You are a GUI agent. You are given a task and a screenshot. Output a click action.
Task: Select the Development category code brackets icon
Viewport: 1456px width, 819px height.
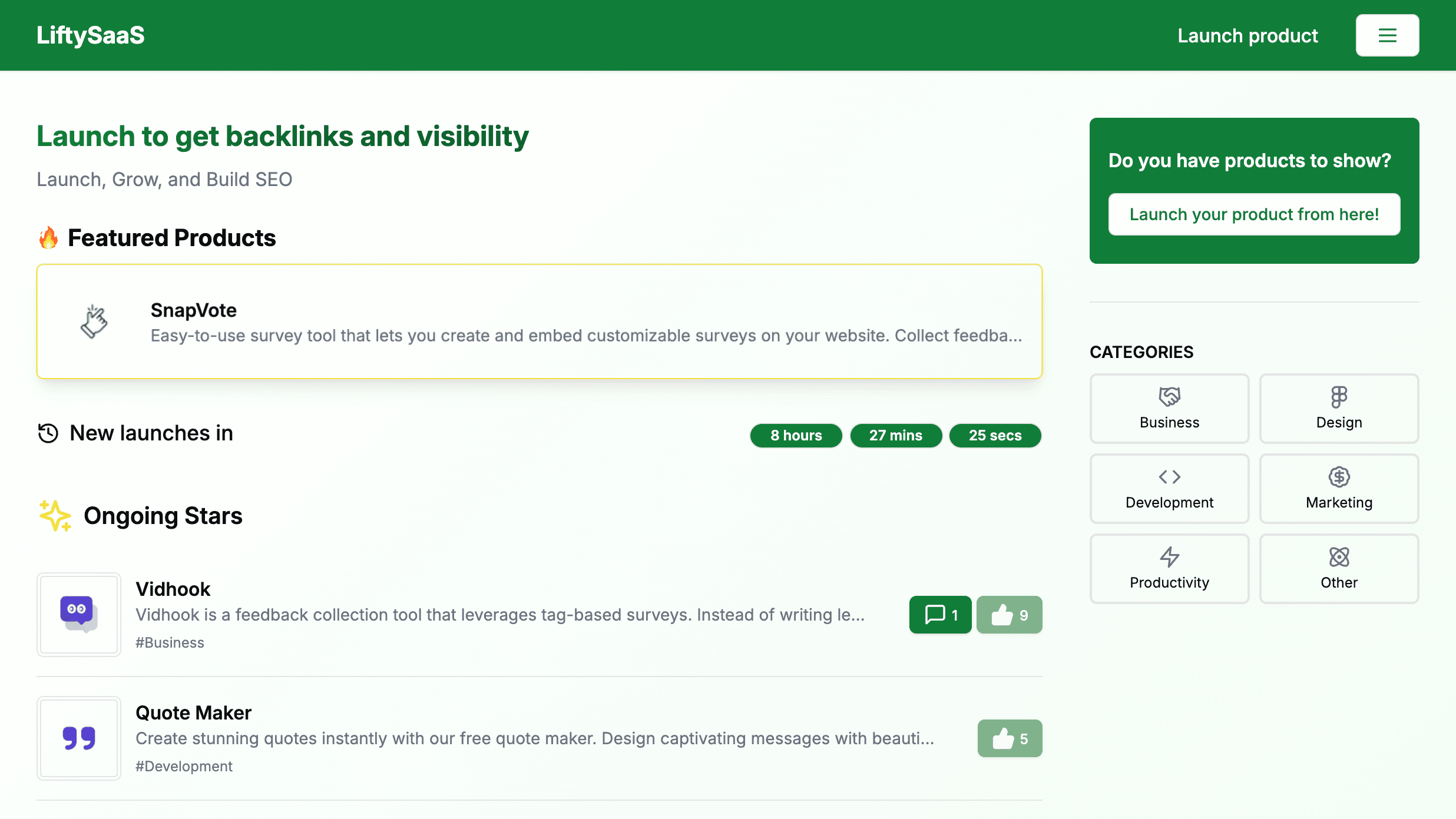point(1170,476)
